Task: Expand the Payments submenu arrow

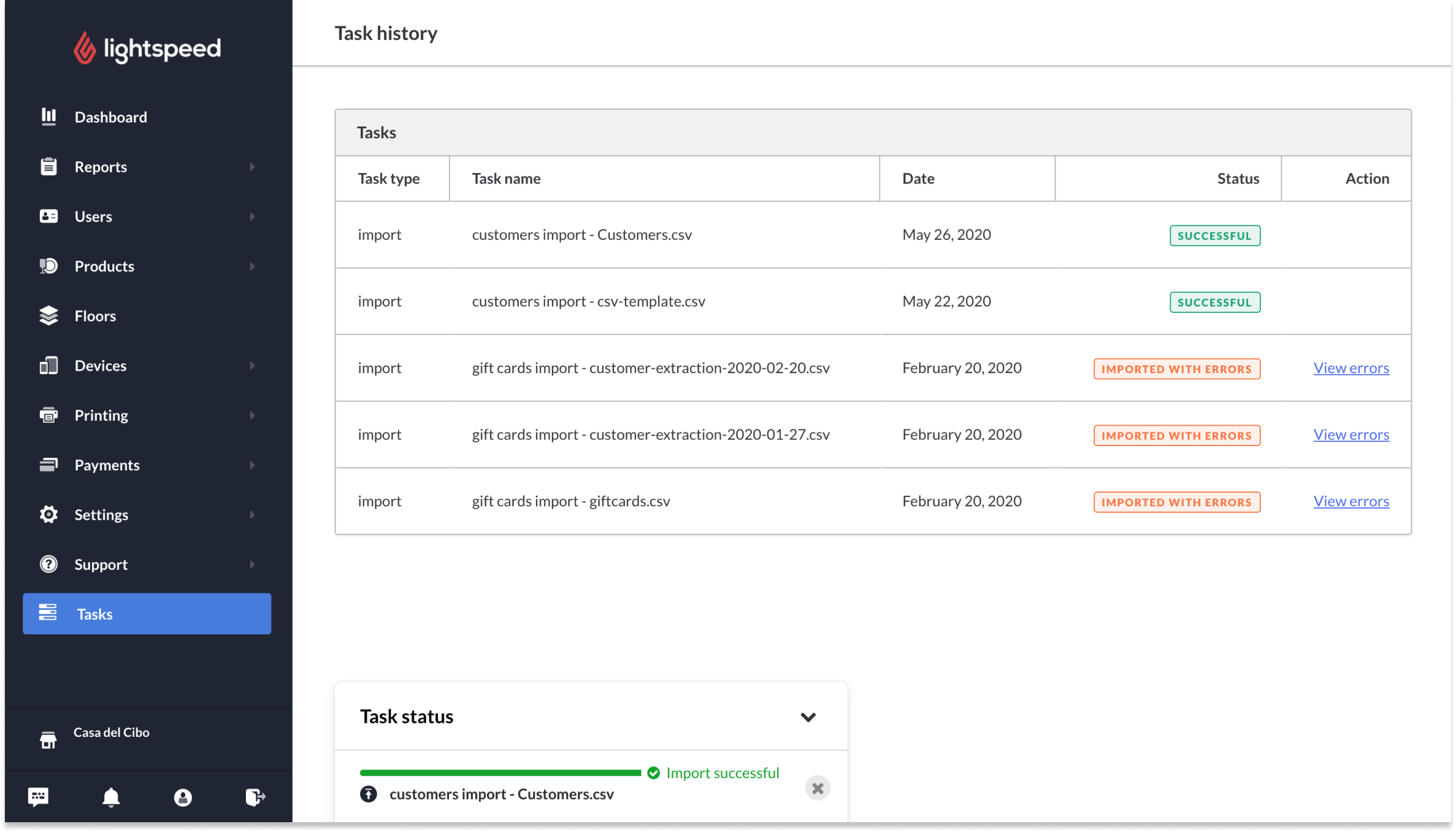Action: [252, 465]
